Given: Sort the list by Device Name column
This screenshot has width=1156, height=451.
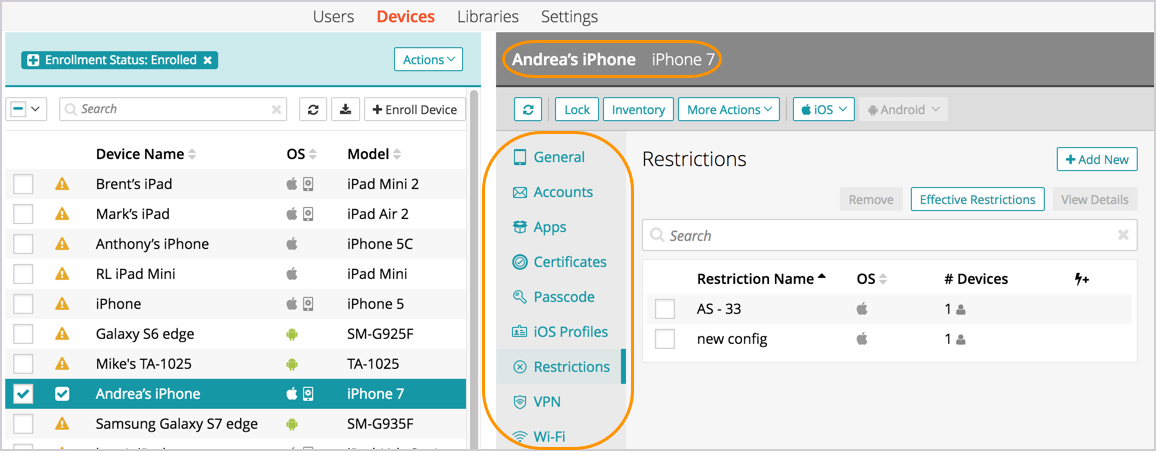Looking at the screenshot, I should pyautogui.click(x=140, y=154).
